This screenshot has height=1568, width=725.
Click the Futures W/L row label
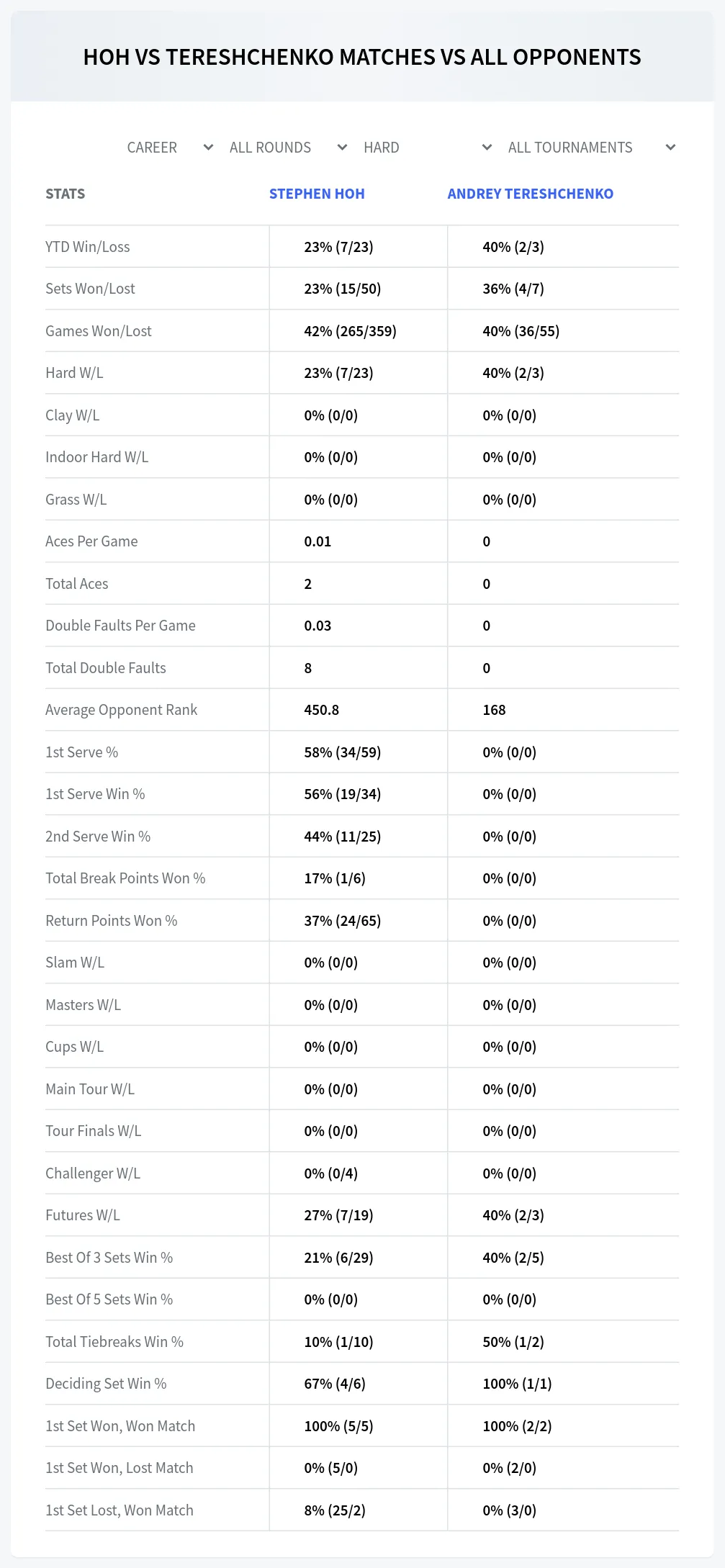(x=83, y=1215)
